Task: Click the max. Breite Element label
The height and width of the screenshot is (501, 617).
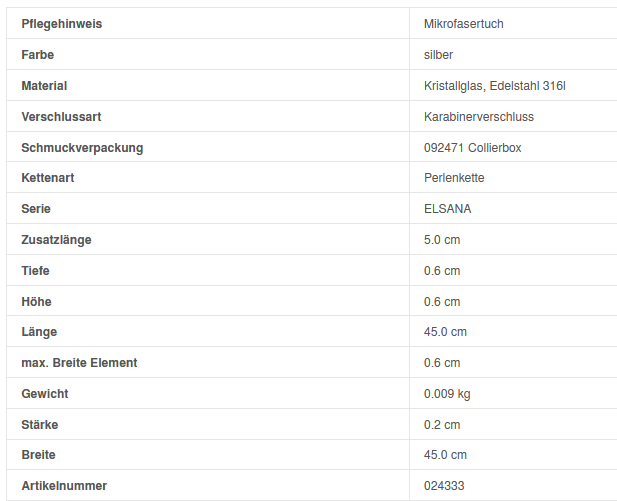Action: click(79, 363)
